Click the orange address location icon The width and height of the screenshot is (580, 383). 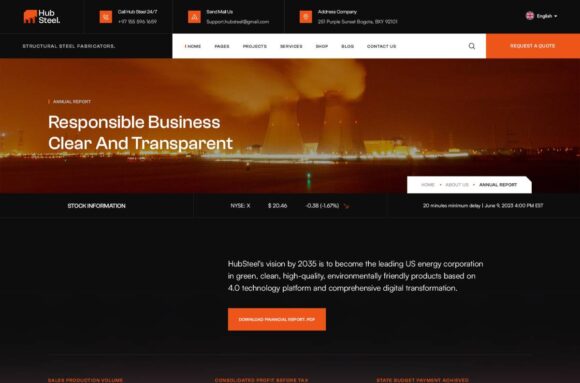(306, 17)
